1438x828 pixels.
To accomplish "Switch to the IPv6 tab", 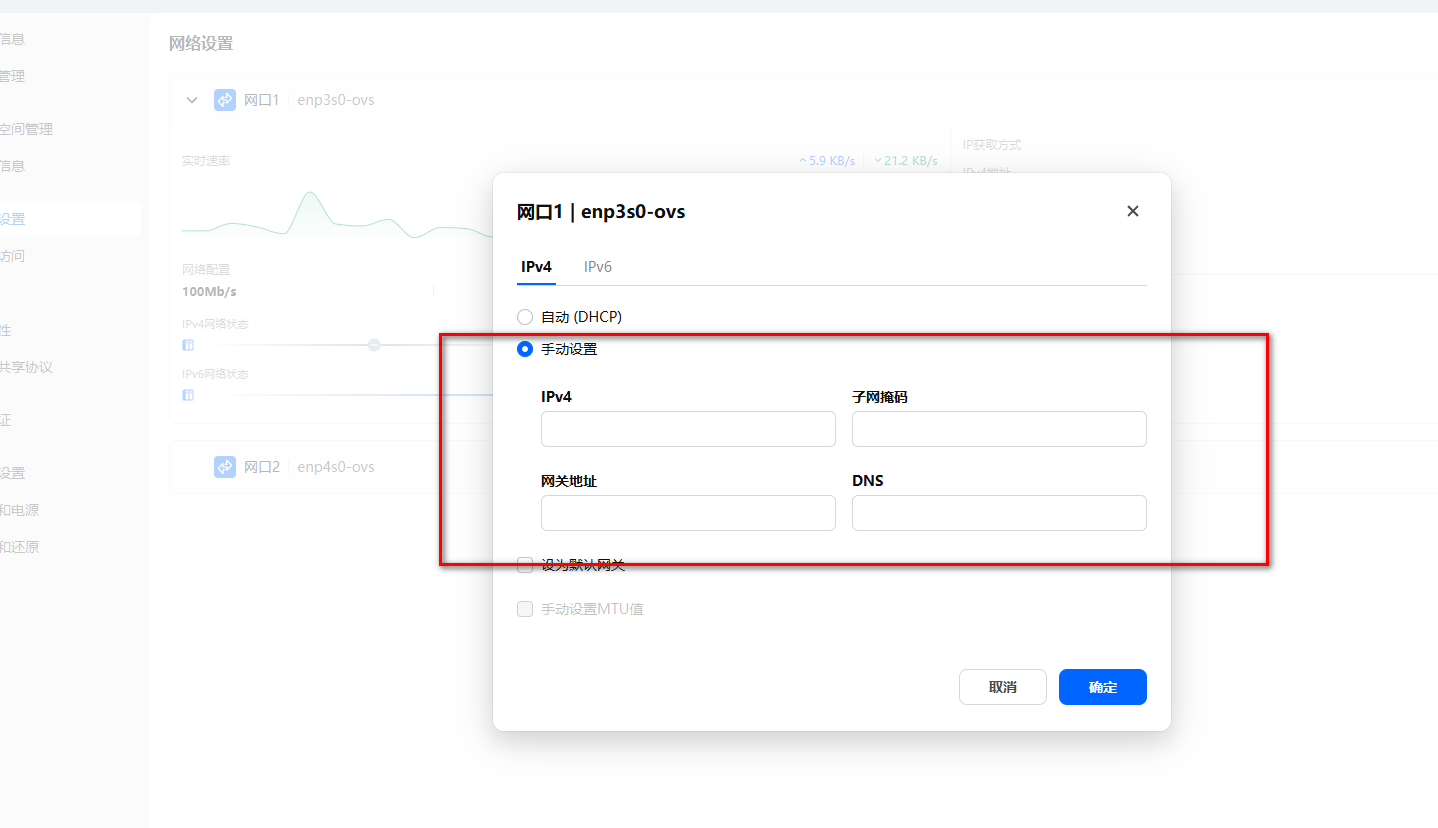I will click(x=598, y=267).
